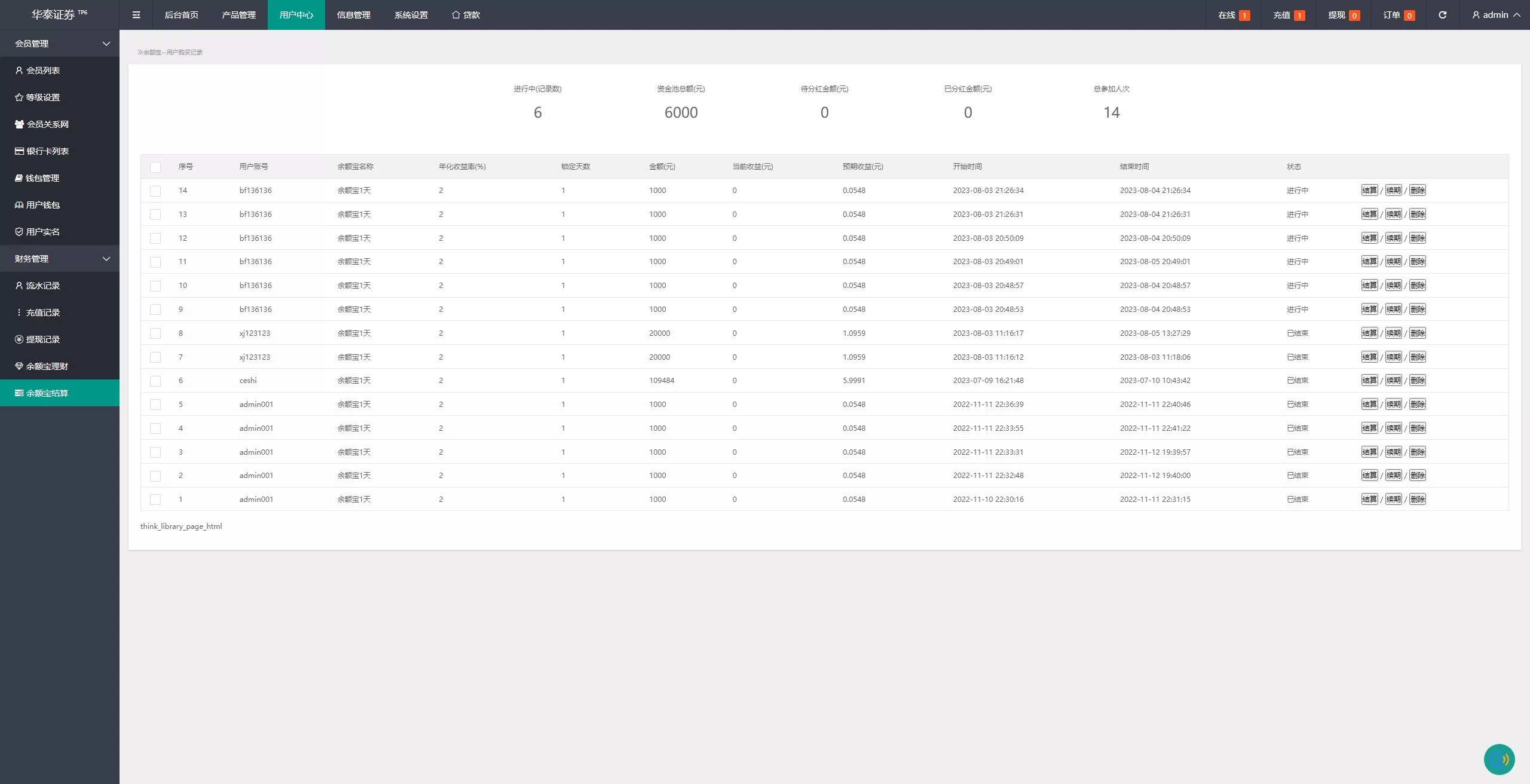Click 删除 button for record 6
Image resolution: width=1530 pixels, height=784 pixels.
1417,381
